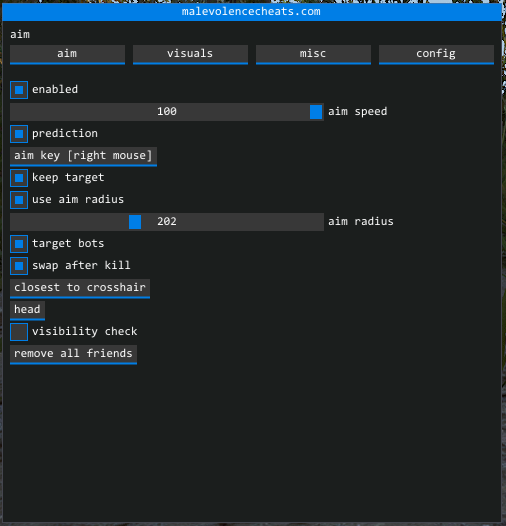The image size is (506, 526).
Task: Toggle the swap after kill checkbox
Action: pyautogui.click(x=19, y=266)
